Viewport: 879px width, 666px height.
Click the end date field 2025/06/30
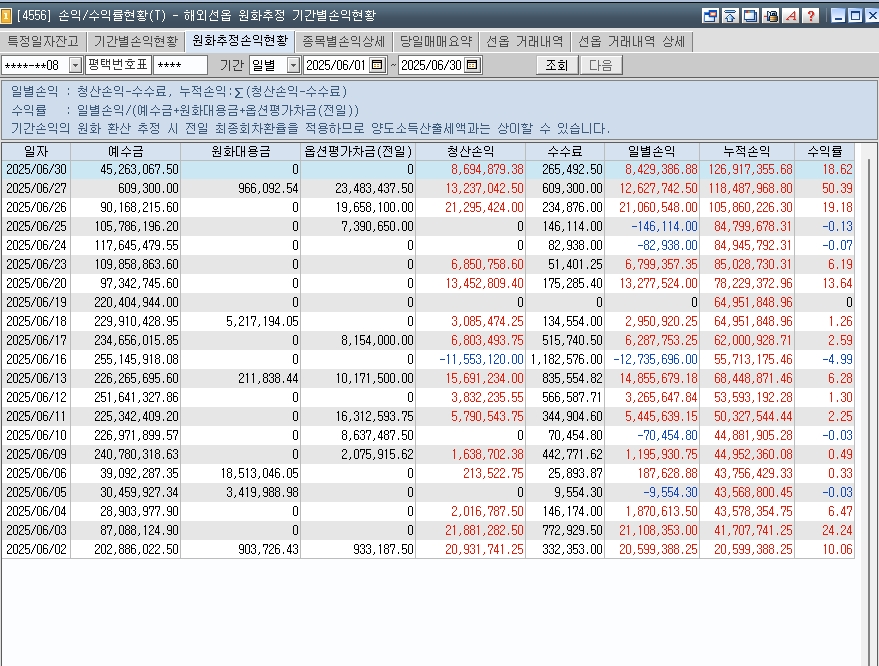coord(432,66)
